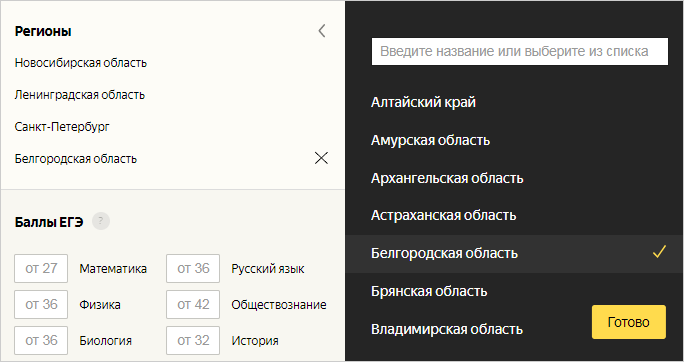The height and width of the screenshot is (362, 684).
Task: Select Санкт-Петербург in chosen regions
Action: (62, 127)
